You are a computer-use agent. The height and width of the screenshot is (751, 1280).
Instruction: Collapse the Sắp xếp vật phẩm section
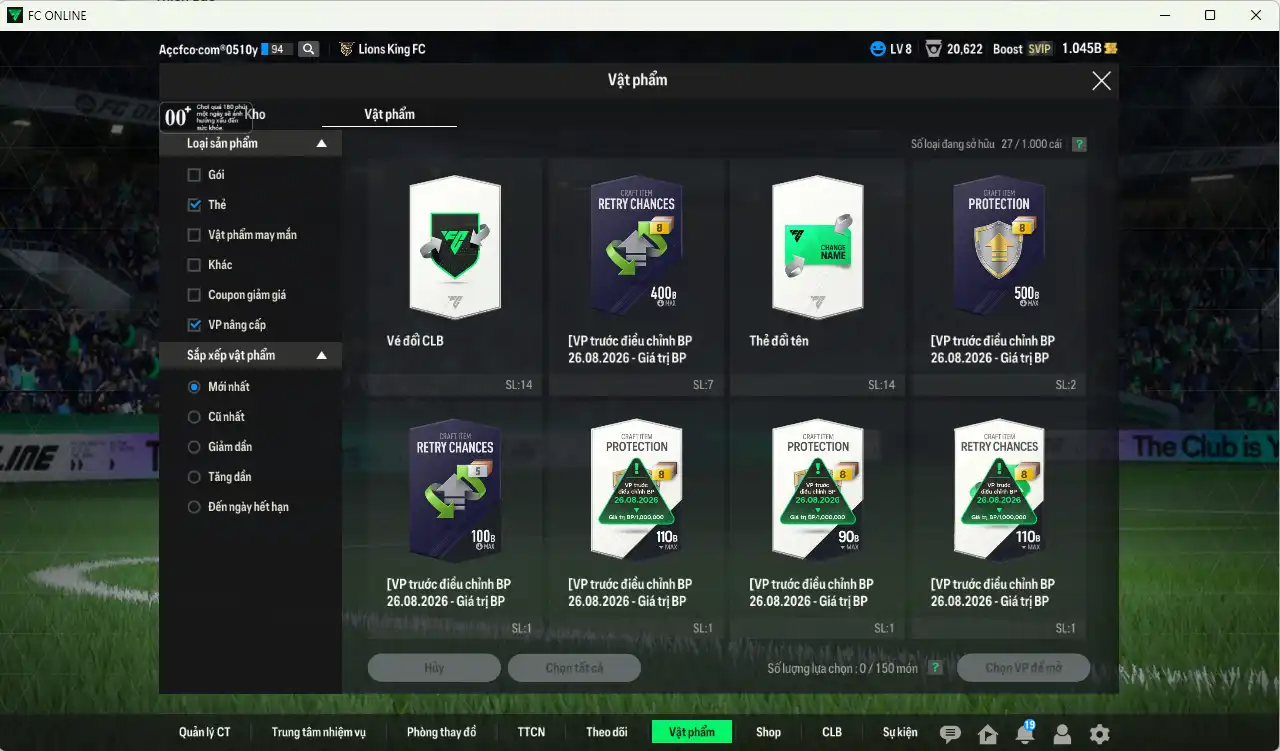[322, 356]
